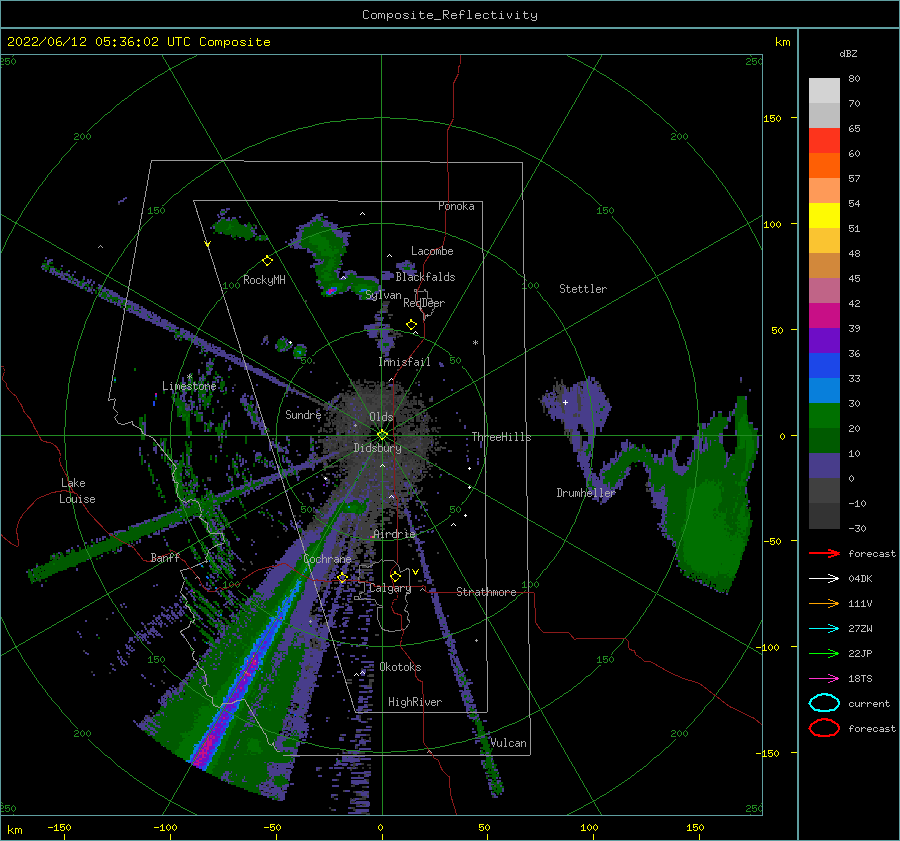The height and width of the screenshot is (841, 900).
Task: Click the orange 111V arrow legend icon
Action: [824, 603]
